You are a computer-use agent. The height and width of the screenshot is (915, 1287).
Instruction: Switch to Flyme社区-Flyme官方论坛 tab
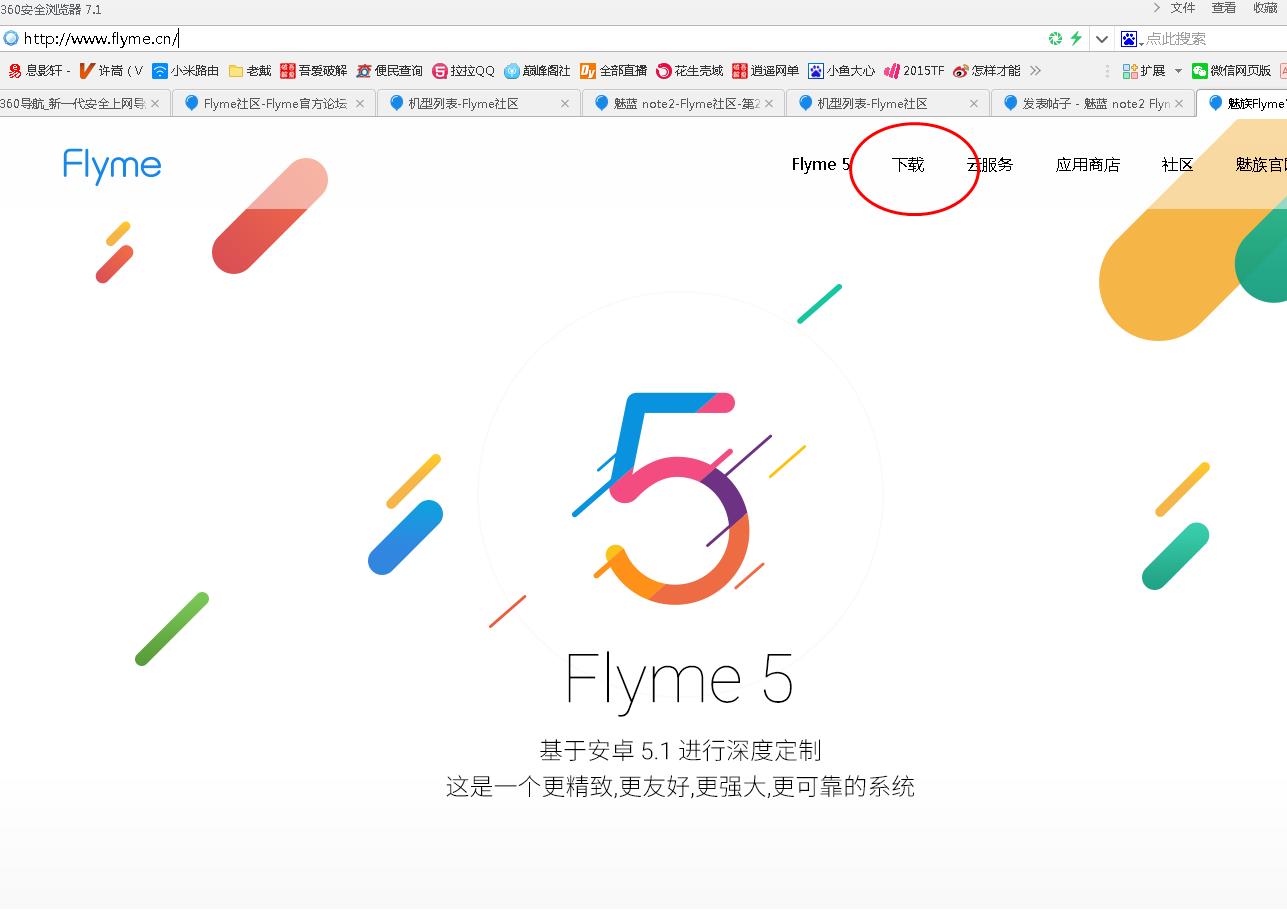[x=274, y=103]
